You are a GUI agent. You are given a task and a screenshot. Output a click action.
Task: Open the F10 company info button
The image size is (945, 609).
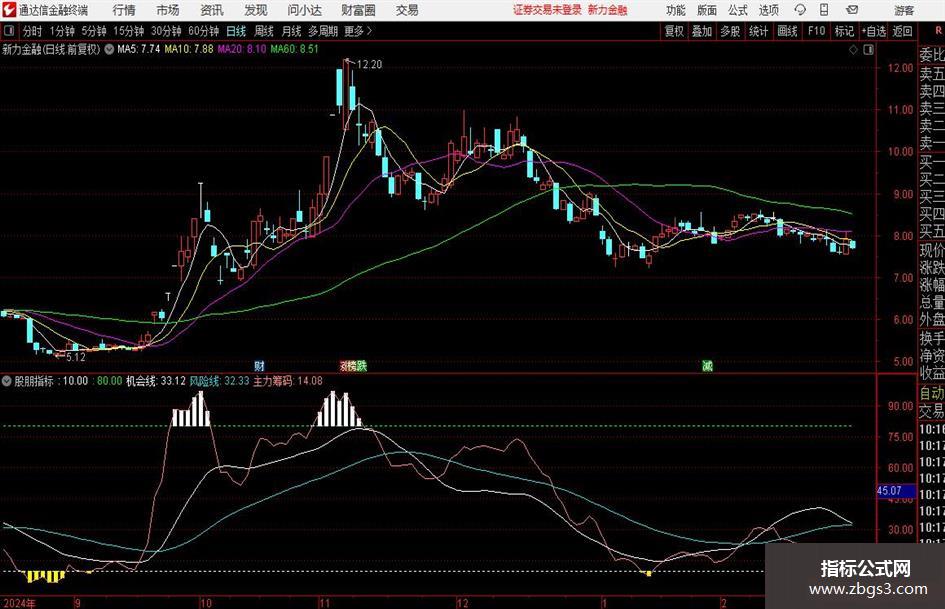pyautogui.click(x=816, y=31)
